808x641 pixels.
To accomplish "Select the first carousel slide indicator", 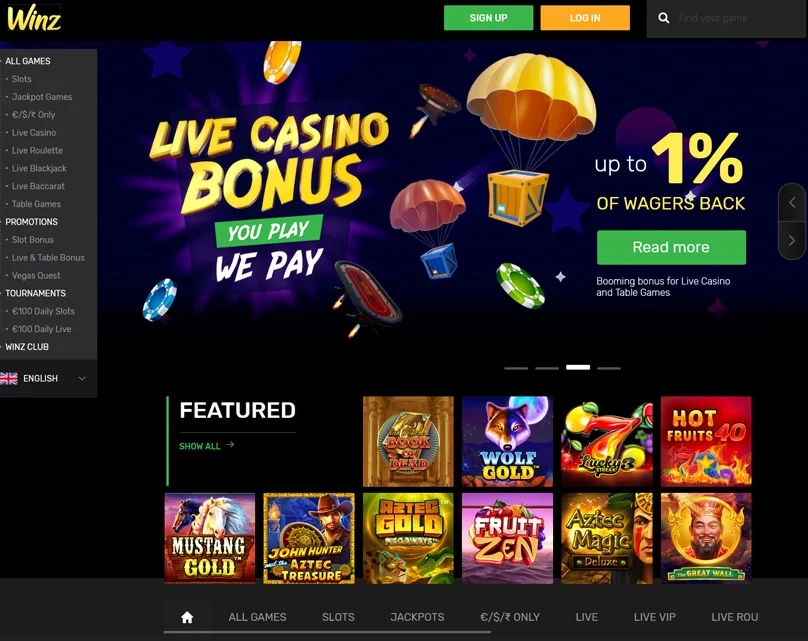I will (x=516, y=368).
